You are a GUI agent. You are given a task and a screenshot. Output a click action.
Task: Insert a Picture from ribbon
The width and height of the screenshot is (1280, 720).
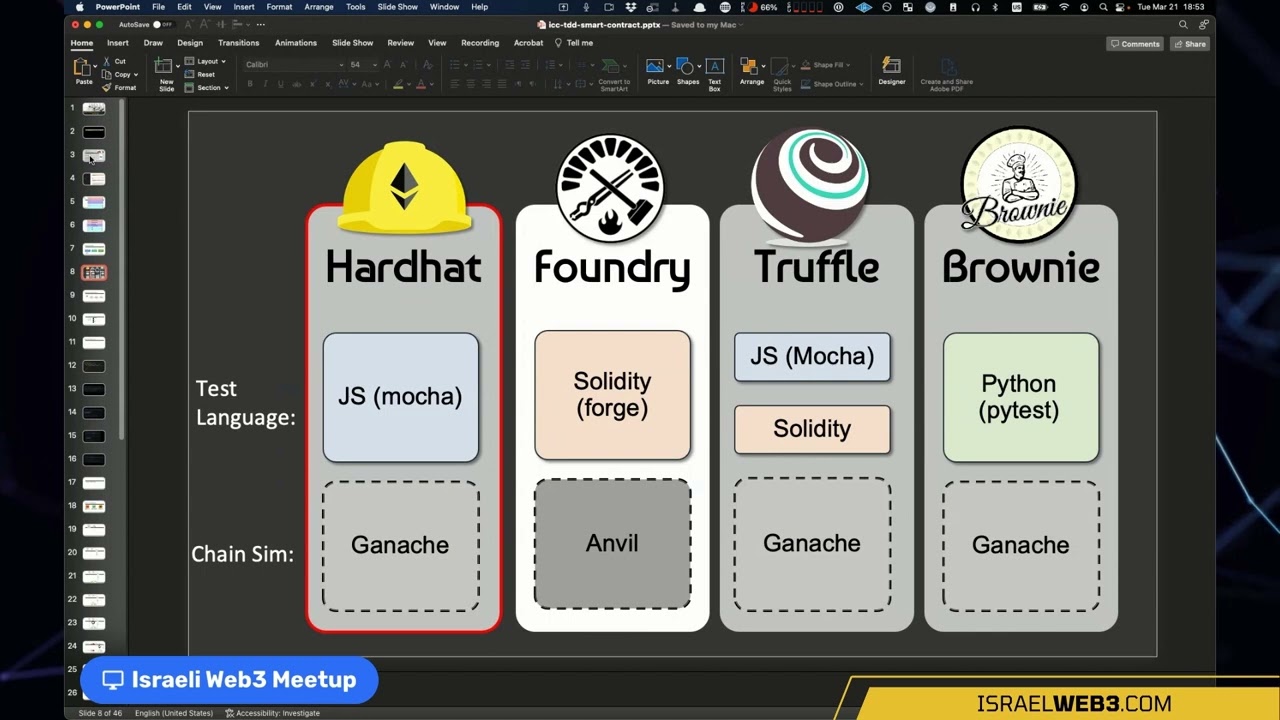(x=658, y=72)
